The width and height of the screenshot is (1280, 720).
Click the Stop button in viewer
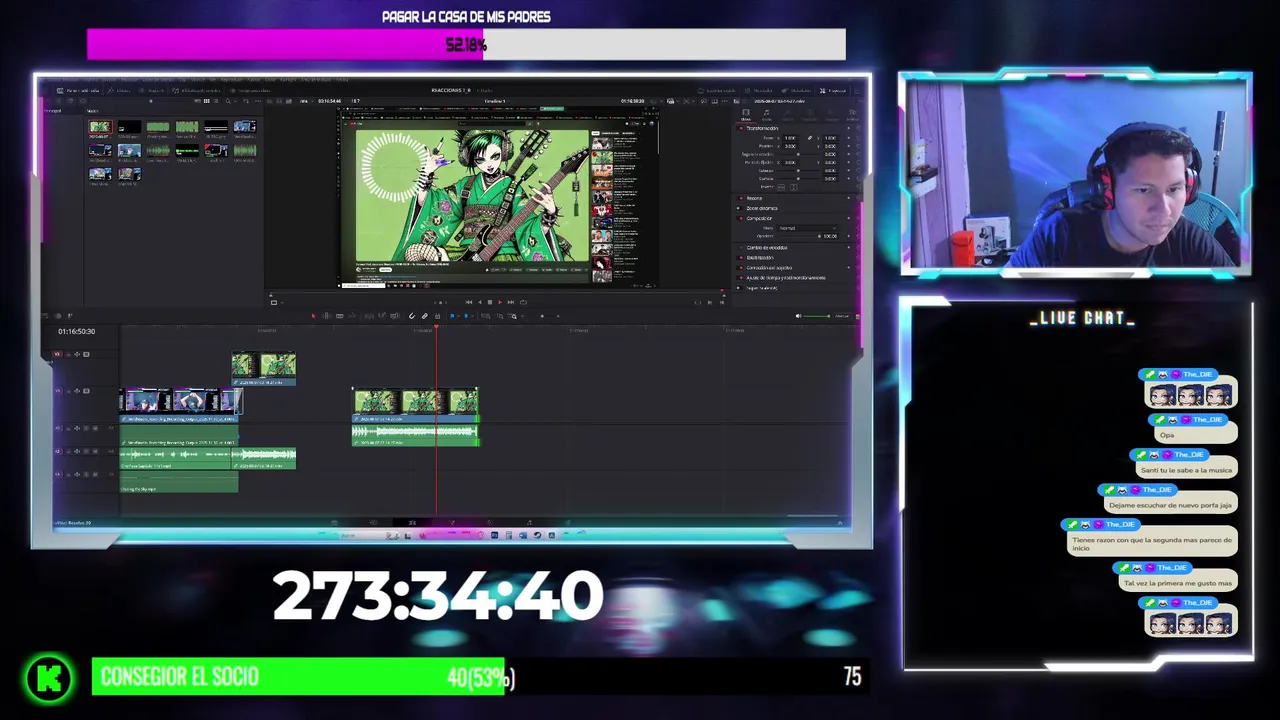[x=490, y=302]
